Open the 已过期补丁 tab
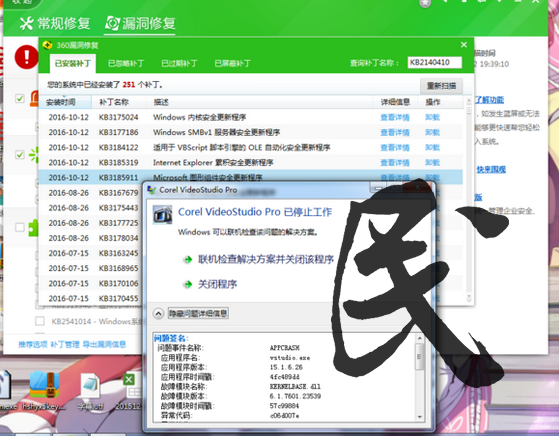This screenshot has width=559, height=438. click(179, 63)
